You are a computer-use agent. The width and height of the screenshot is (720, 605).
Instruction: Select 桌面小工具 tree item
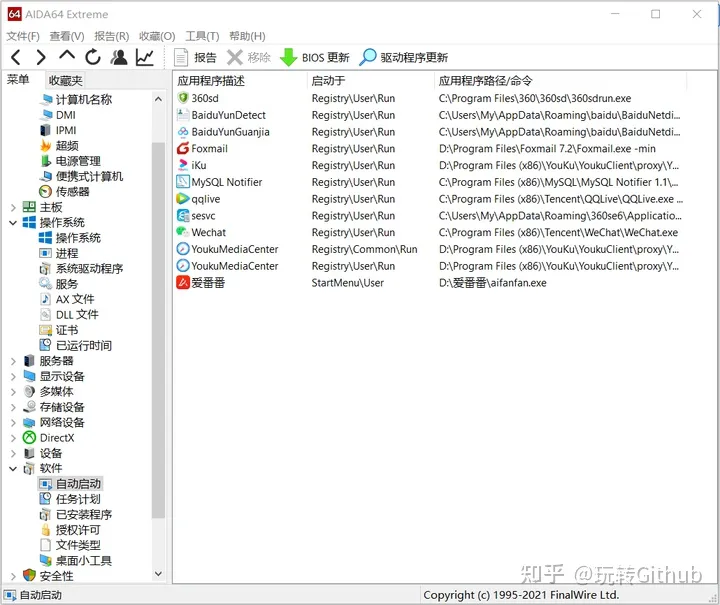[76, 561]
